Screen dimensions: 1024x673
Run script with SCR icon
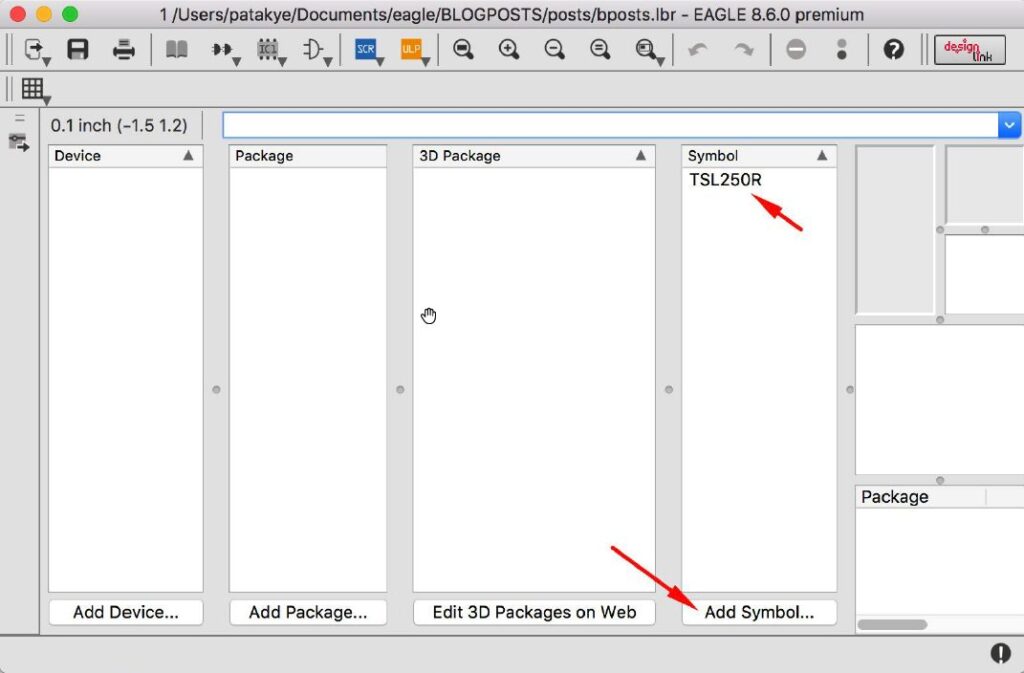(365, 49)
